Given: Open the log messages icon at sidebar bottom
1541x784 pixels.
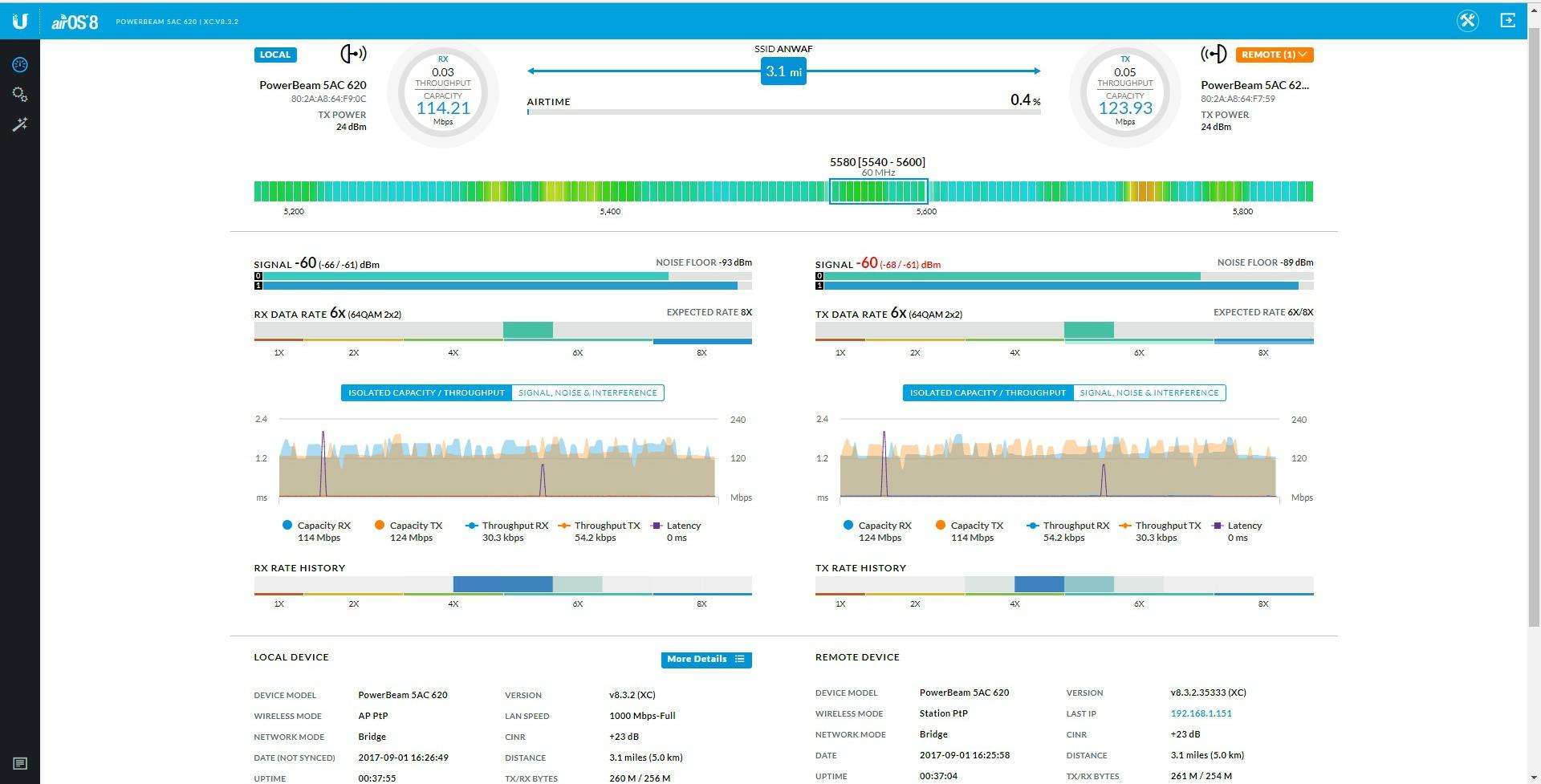Looking at the screenshot, I should click(x=20, y=763).
